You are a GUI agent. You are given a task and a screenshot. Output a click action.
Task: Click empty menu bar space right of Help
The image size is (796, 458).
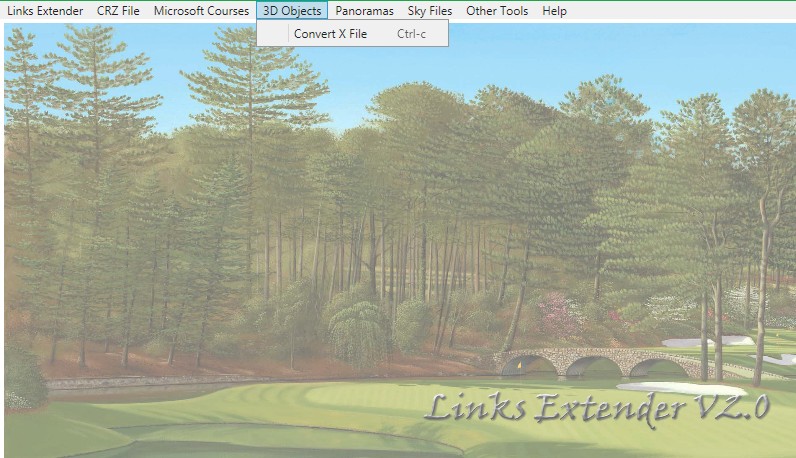680,11
